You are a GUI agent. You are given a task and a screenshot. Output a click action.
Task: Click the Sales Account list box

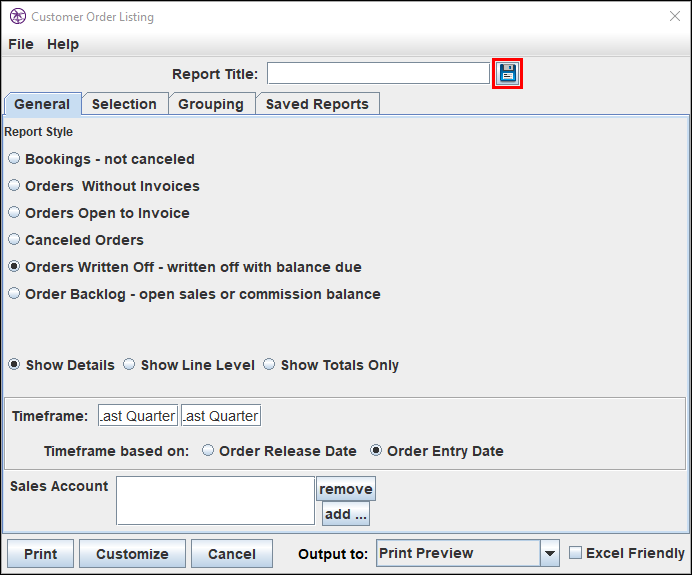tap(215, 500)
